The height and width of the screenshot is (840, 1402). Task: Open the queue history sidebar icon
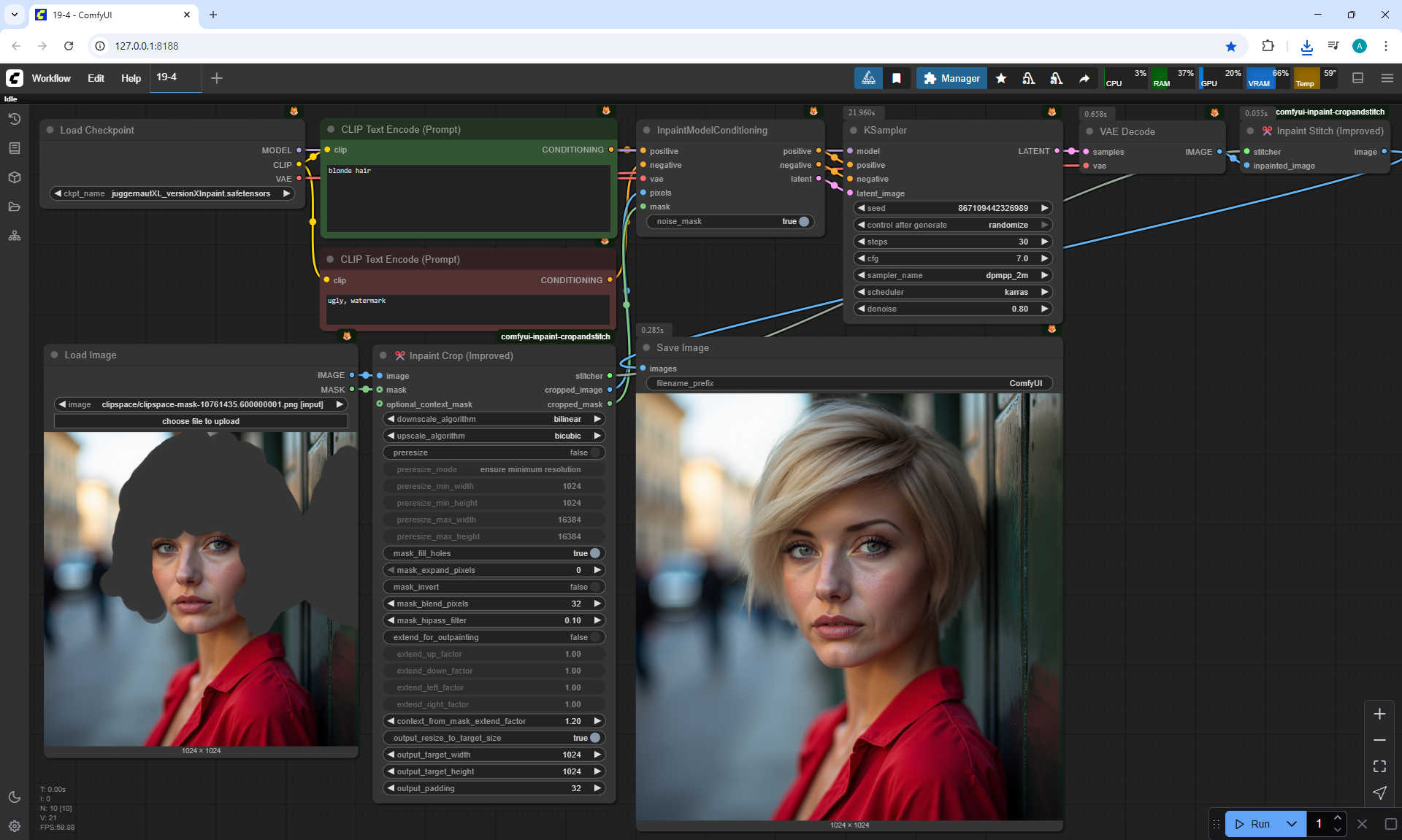pos(15,119)
